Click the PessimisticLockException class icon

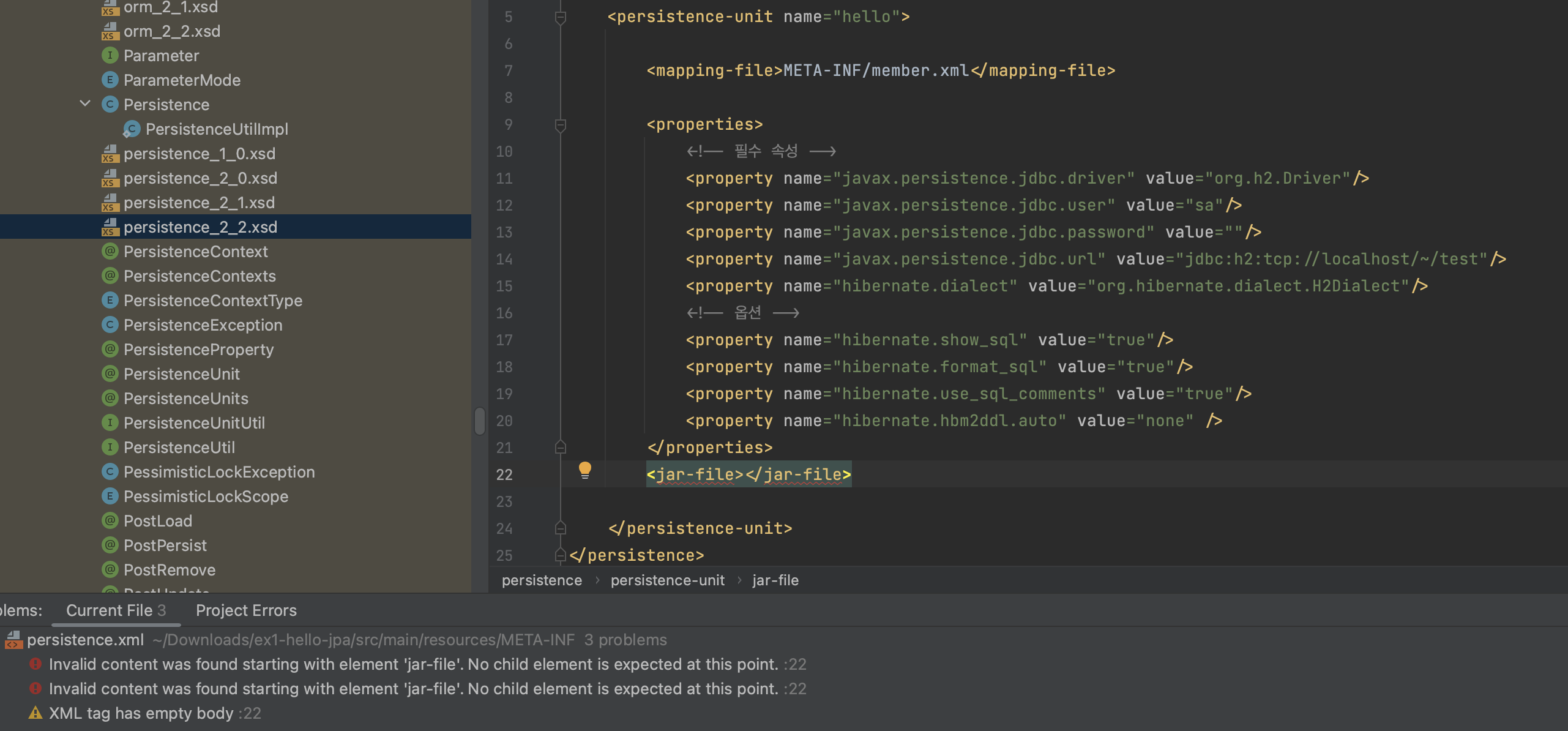[110, 471]
